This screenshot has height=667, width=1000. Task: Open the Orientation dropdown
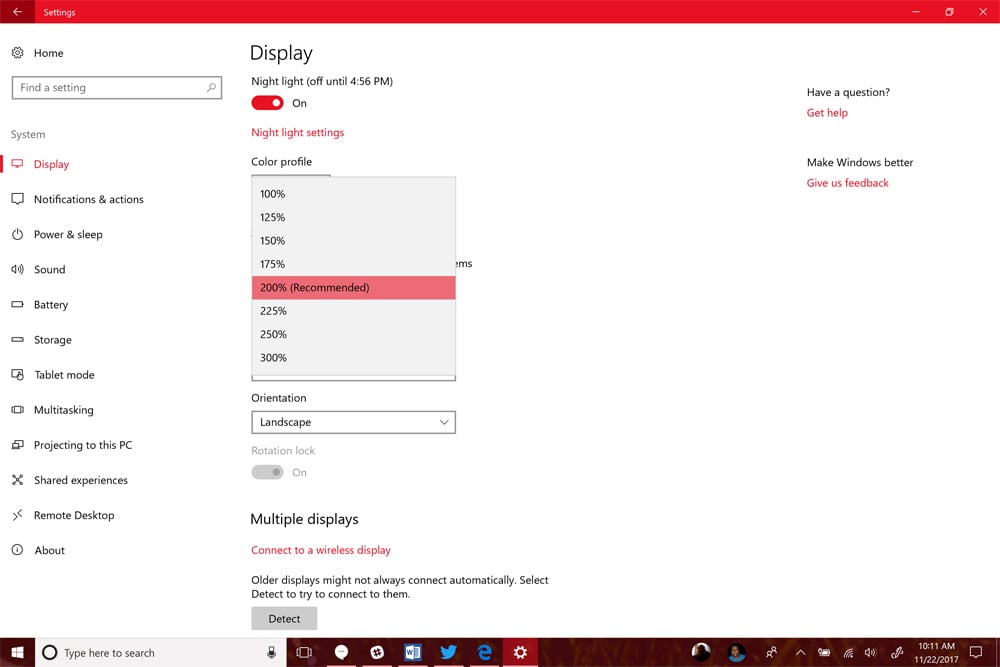(353, 422)
